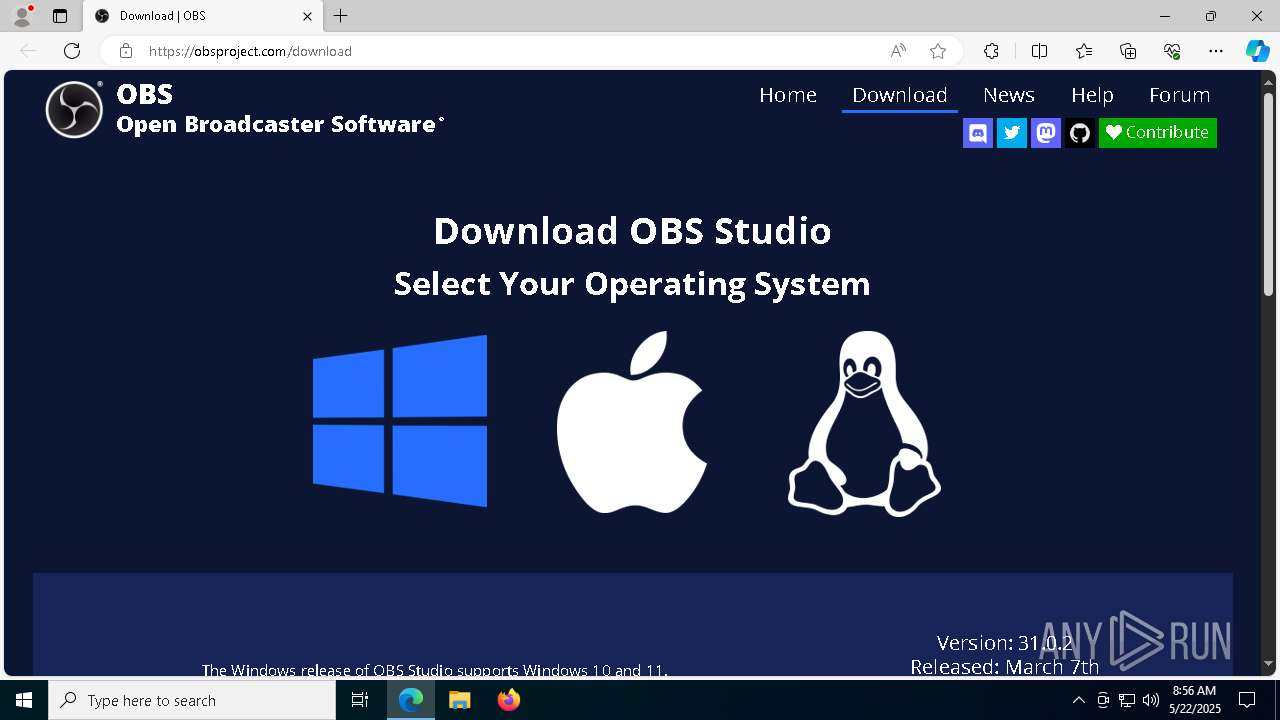Open a new tab with plus
Screen dimensions: 1280x720
(x=341, y=16)
